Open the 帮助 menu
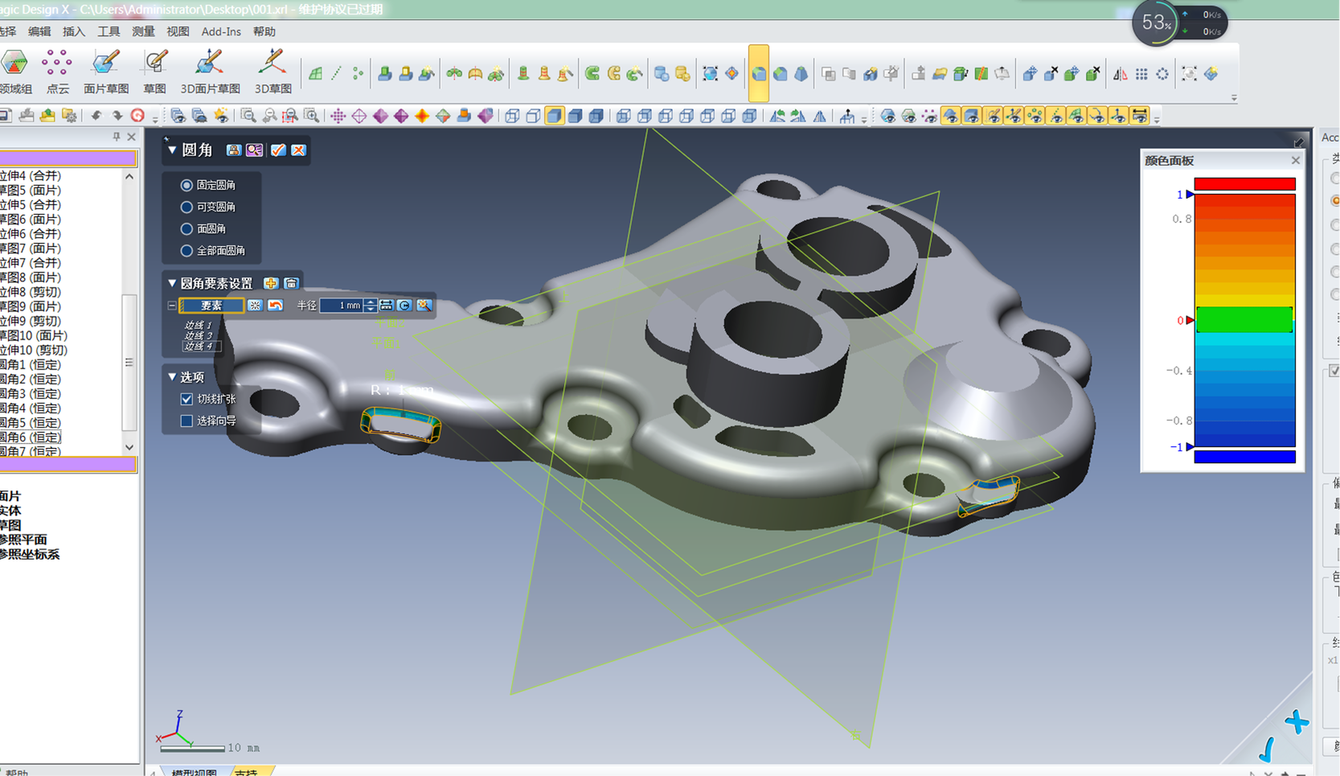Screen dimensions: 1340x776 (x=264, y=31)
